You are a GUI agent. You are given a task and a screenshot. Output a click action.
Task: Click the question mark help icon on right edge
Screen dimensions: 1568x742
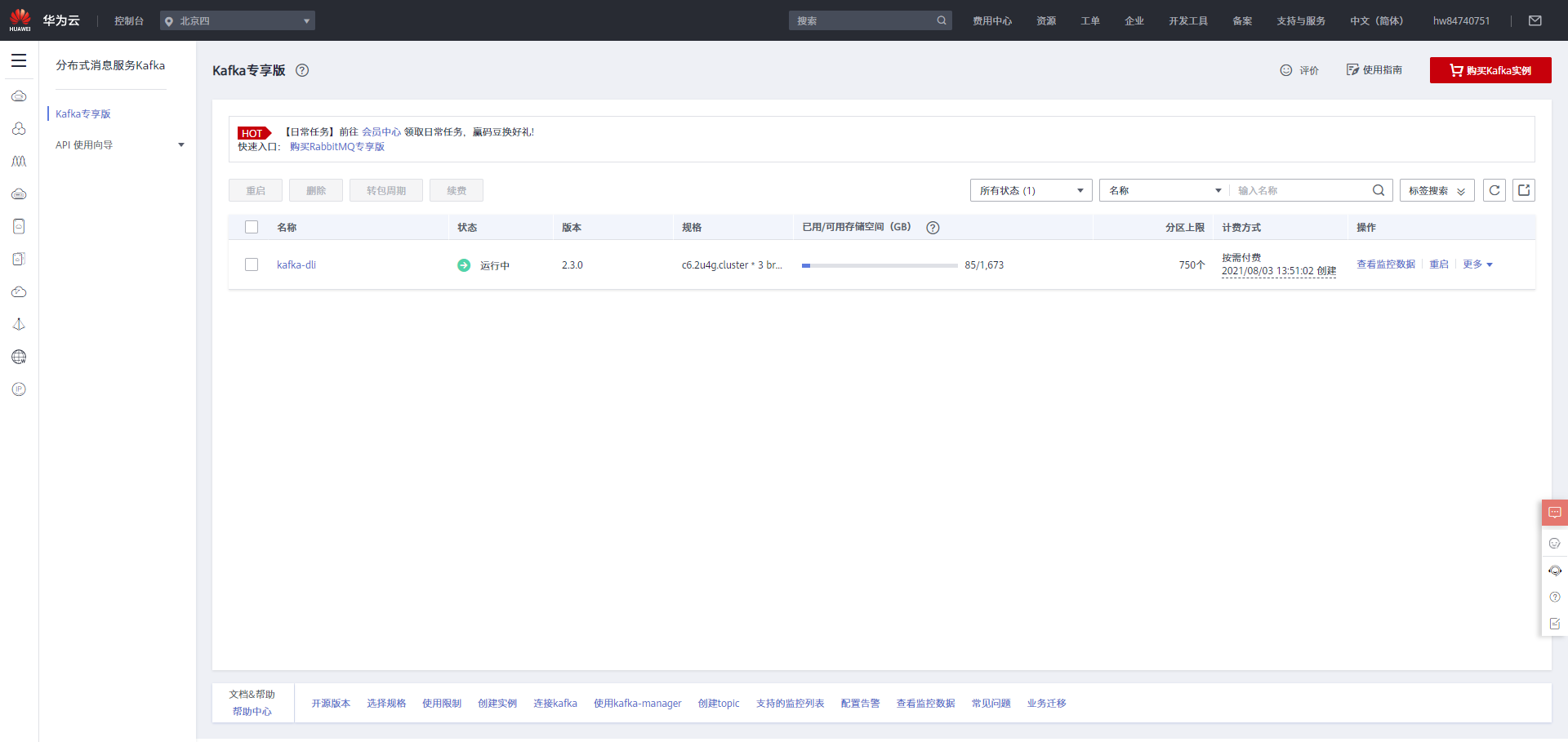(x=1555, y=597)
